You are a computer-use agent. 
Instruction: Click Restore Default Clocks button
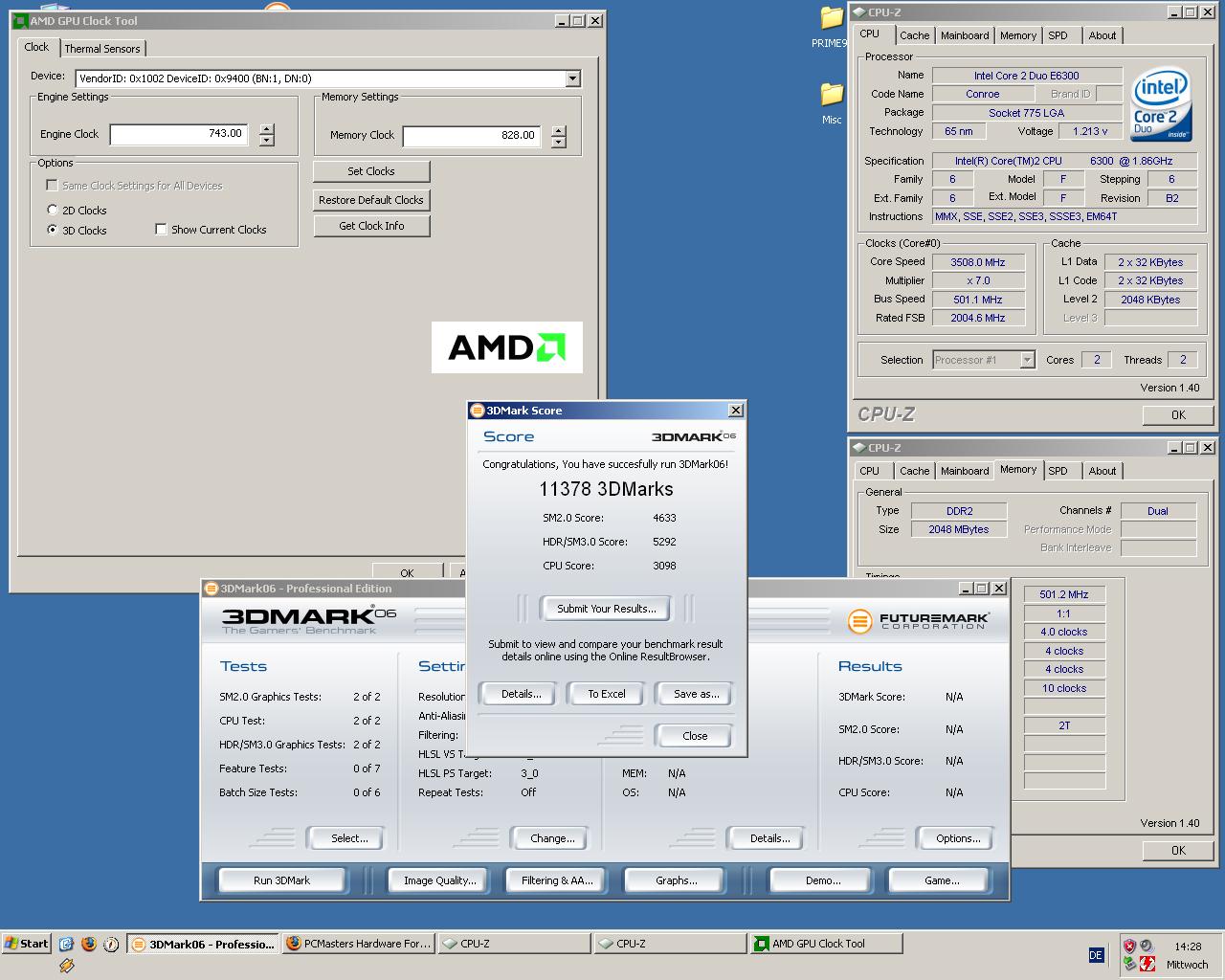click(x=371, y=200)
